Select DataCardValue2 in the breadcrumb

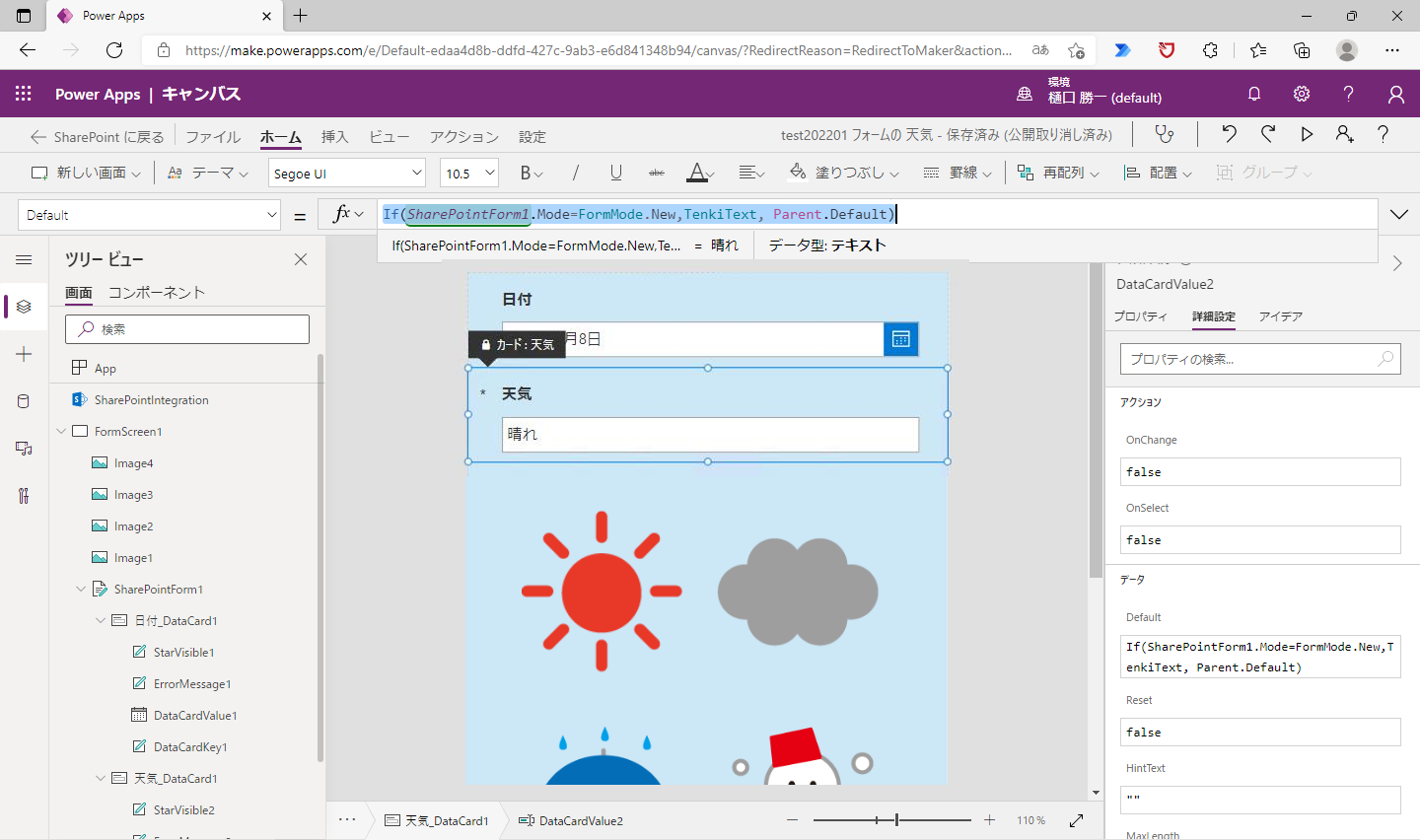[x=571, y=820]
